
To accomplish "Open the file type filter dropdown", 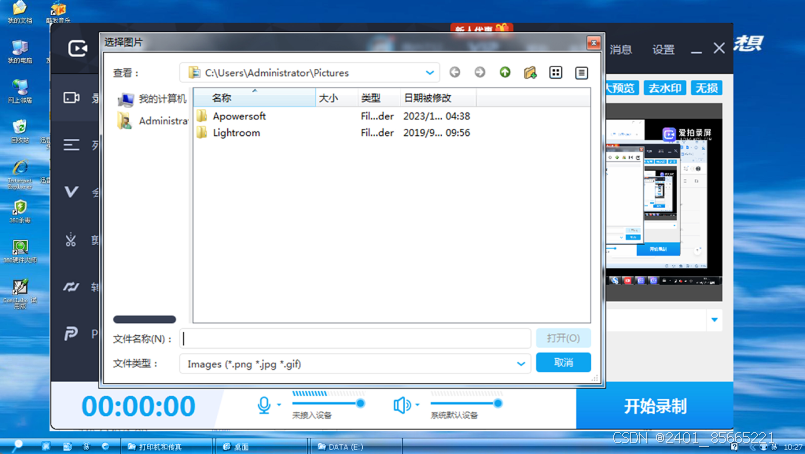I will tap(521, 364).
